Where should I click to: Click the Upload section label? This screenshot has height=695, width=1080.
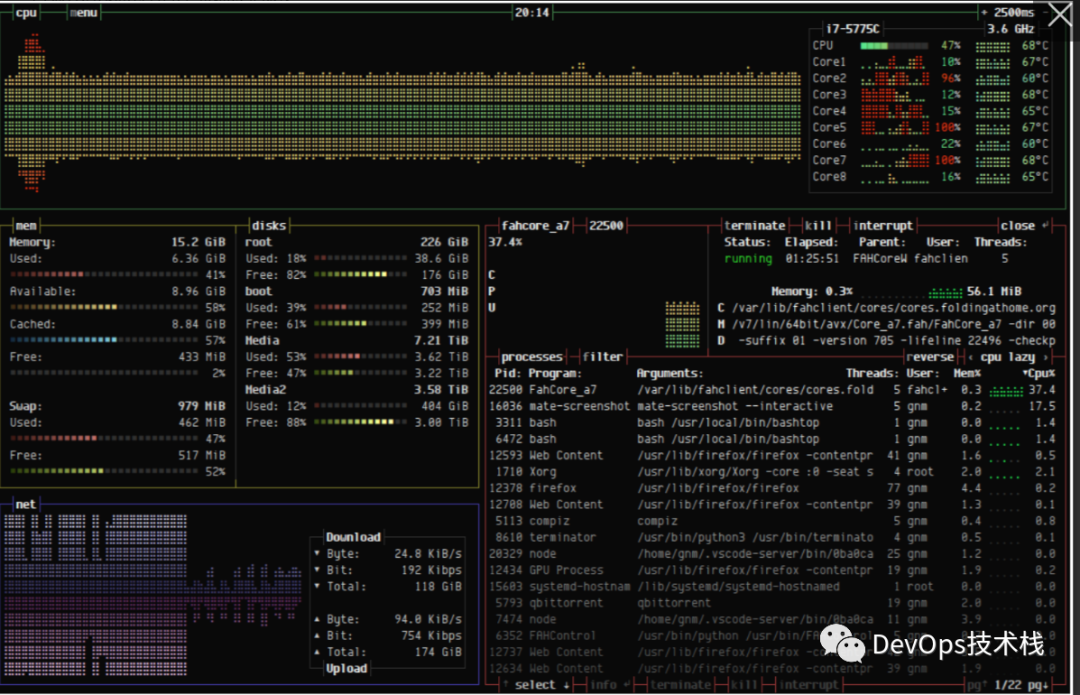[346, 668]
